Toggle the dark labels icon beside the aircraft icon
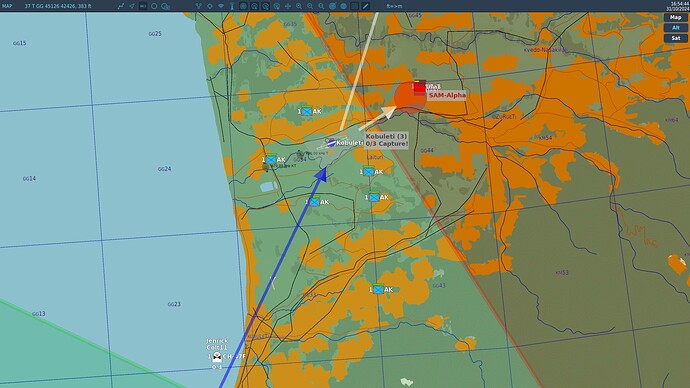Screen dimensions: 690x388 point(143,6)
